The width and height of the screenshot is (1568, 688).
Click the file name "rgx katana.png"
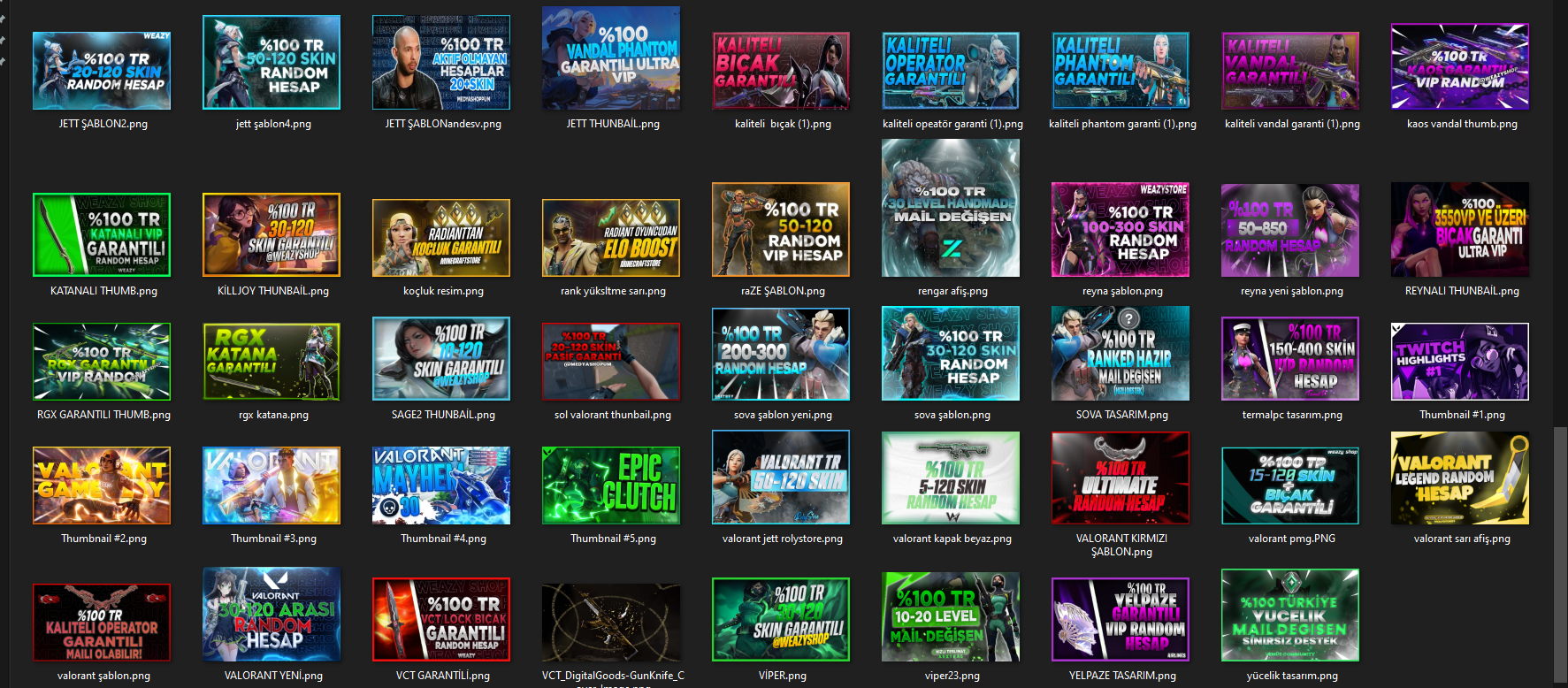(273, 415)
